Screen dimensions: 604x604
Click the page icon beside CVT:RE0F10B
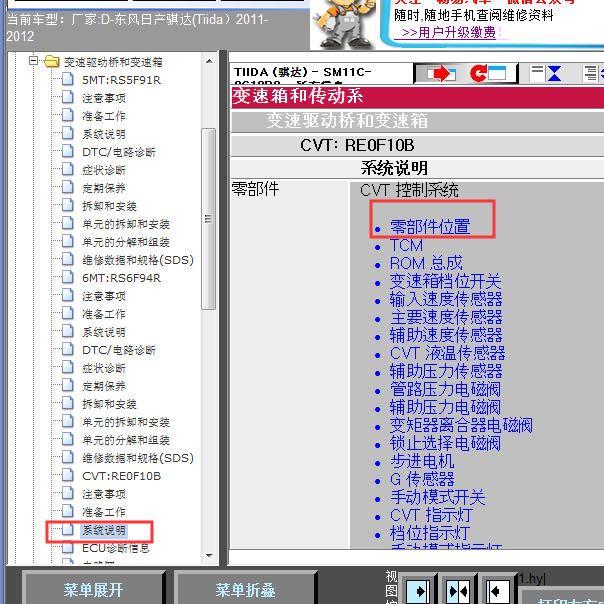click(68, 475)
